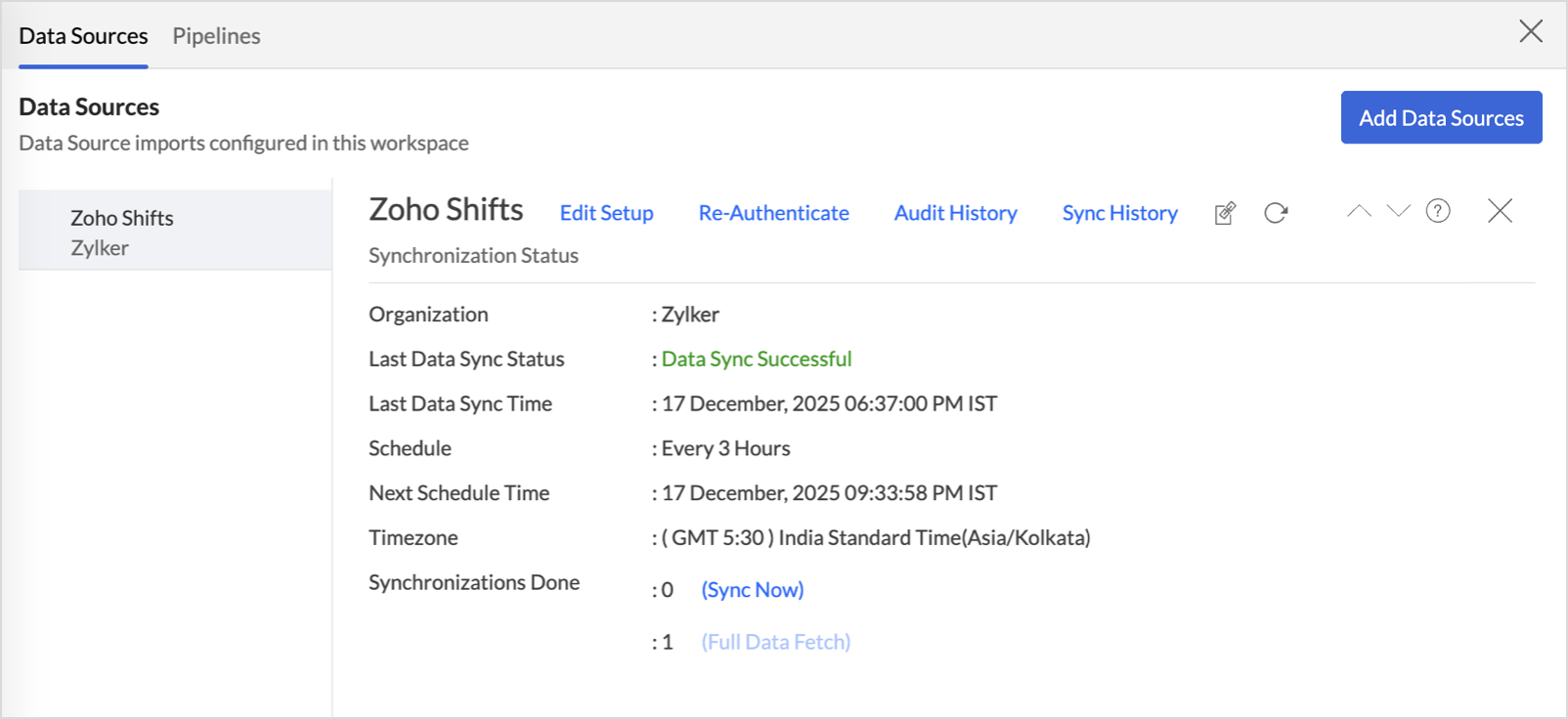Trigger the Sync Now link
Image resolution: width=1568 pixels, height=719 pixels.
click(x=752, y=590)
